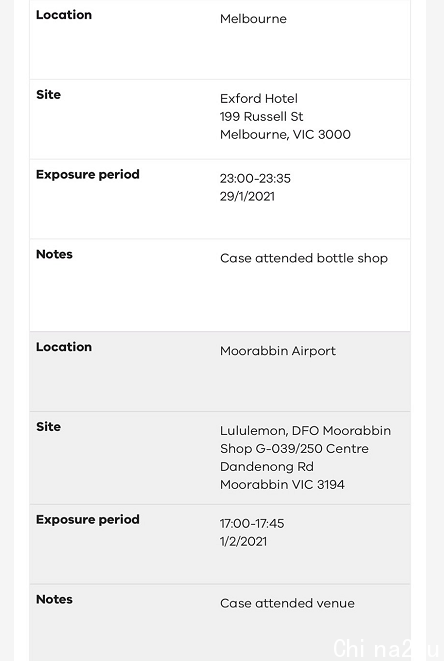Click the 23:00-23:35 exposure time
Viewport: 444px width, 661px height.
pos(255,179)
